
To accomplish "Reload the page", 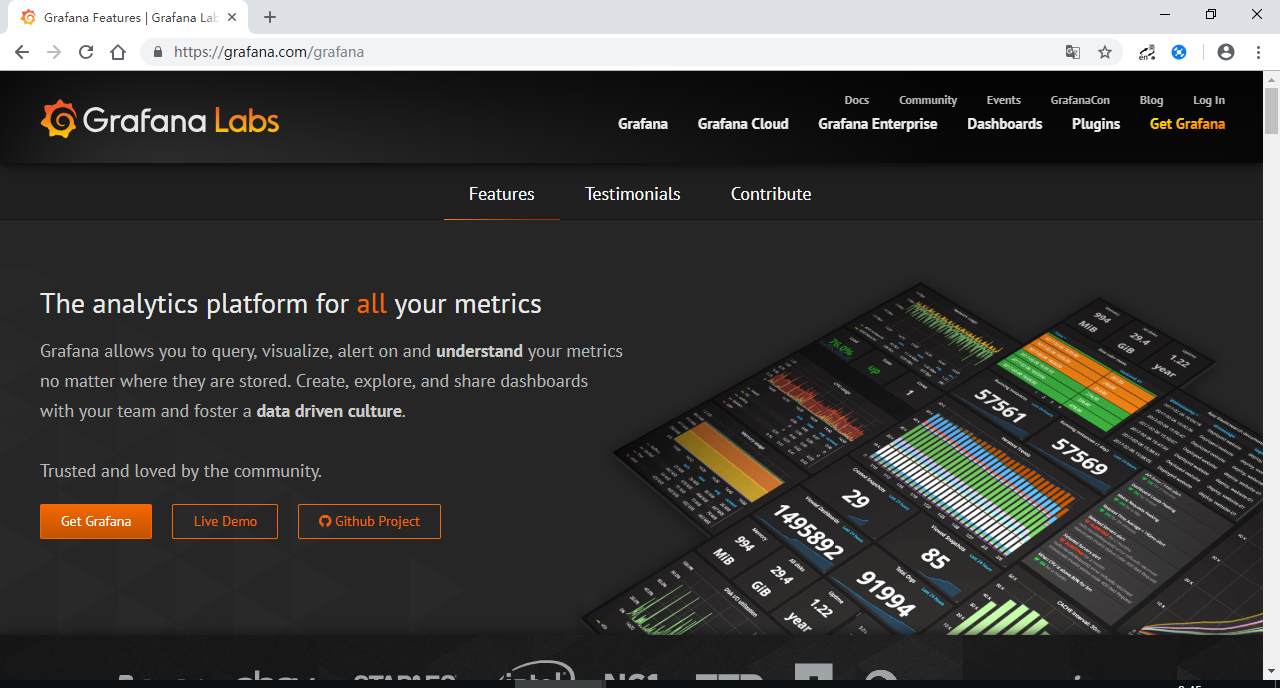I will [85, 51].
